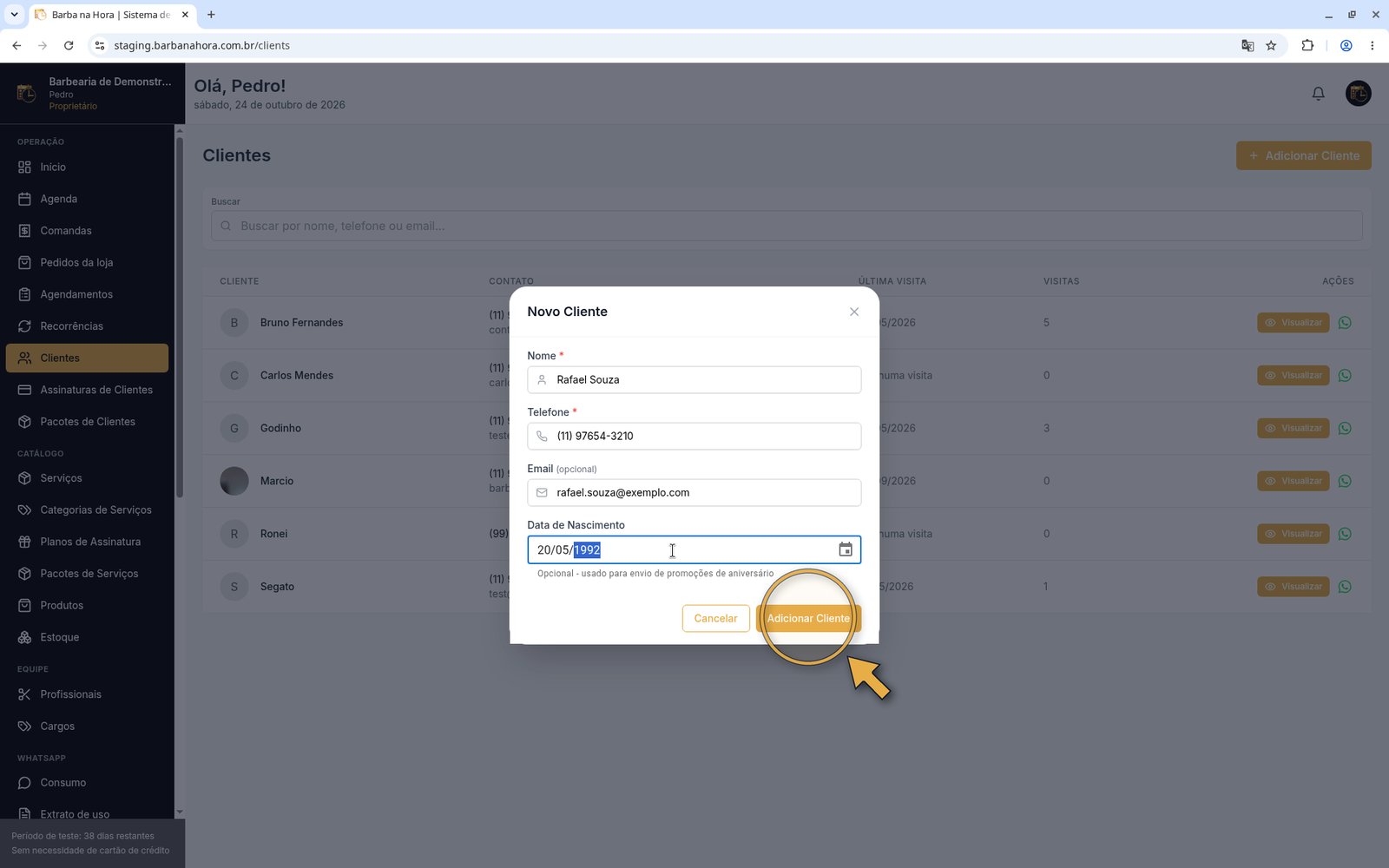View site information icon in address bar

click(100, 45)
